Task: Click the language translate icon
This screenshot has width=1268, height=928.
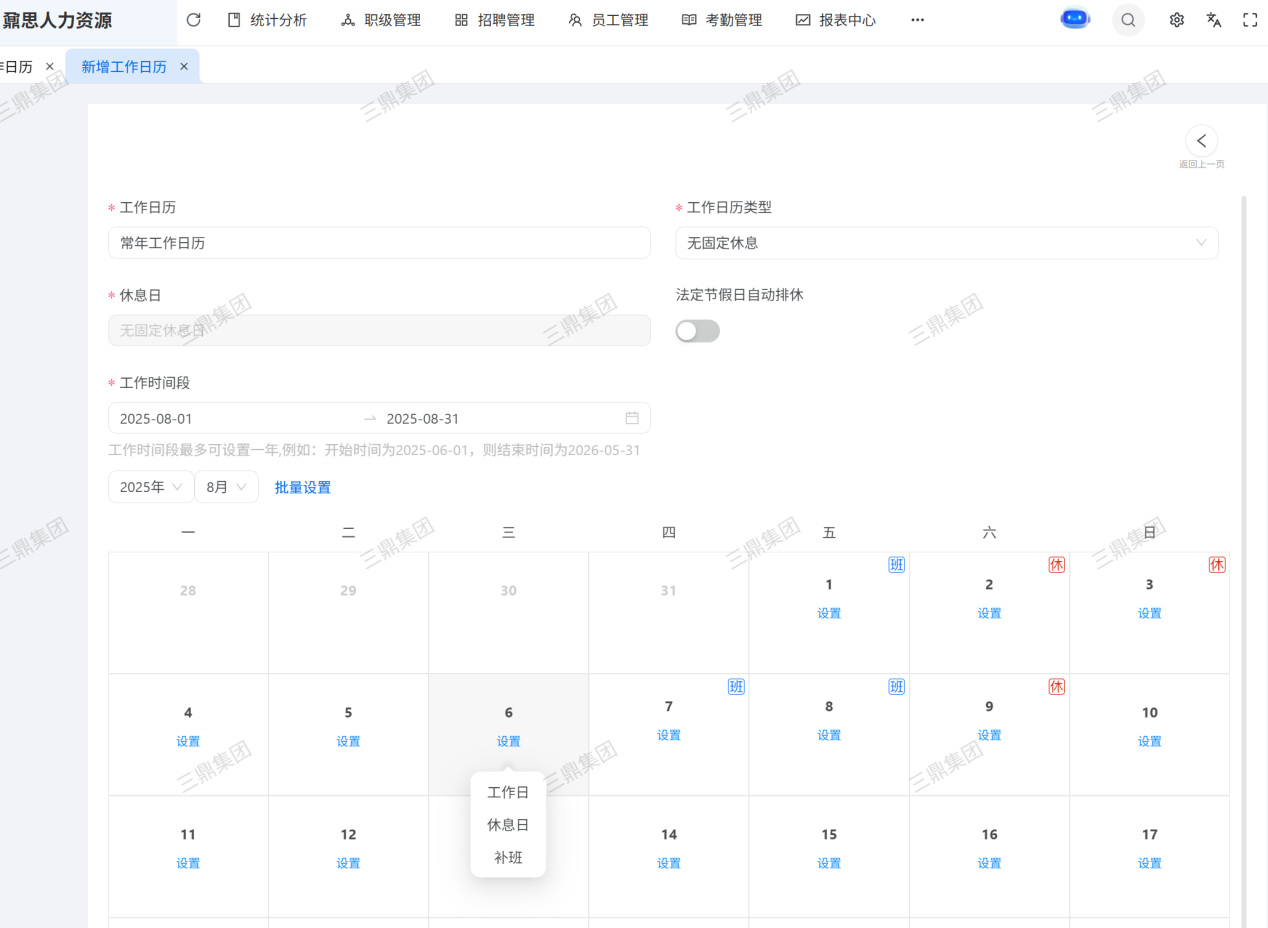Action: click(1214, 20)
